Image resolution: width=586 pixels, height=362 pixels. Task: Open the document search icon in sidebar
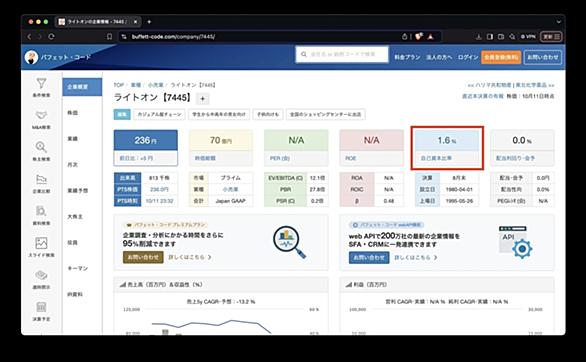tap(41, 211)
